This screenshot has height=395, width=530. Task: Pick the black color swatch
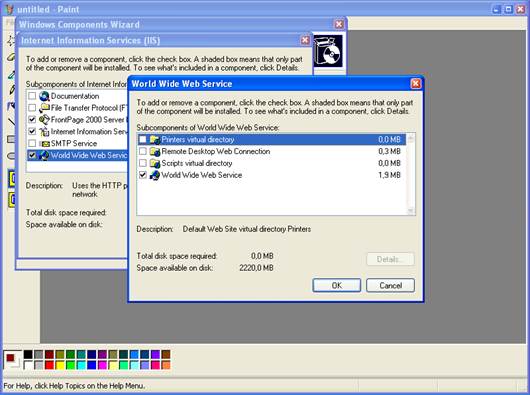click(x=28, y=354)
